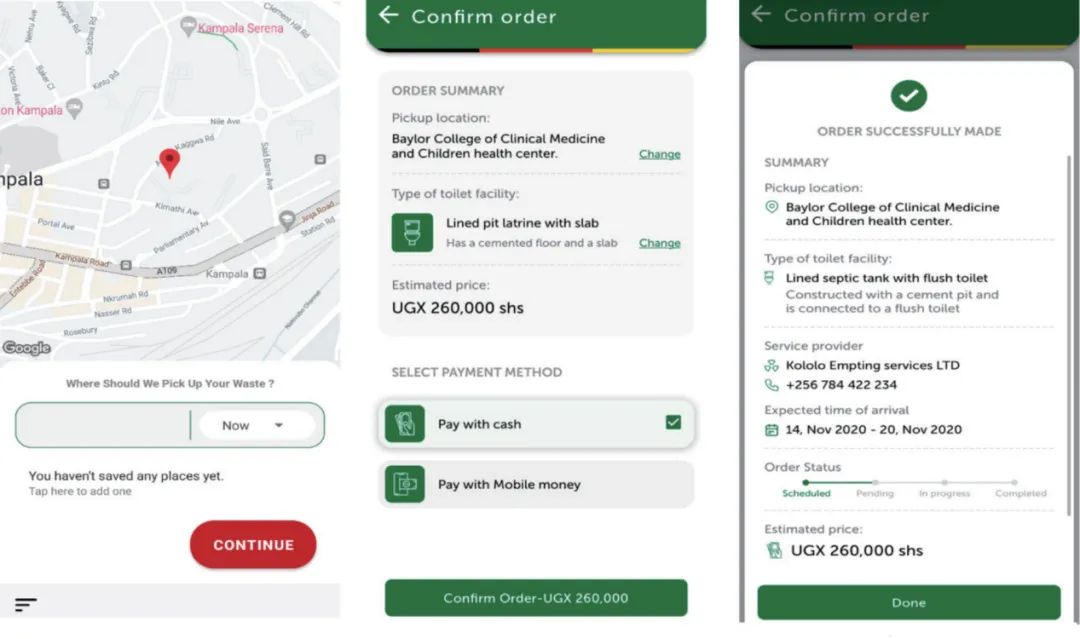Open the Now pickup time dropdown
1080x639 pixels.
coord(255,425)
